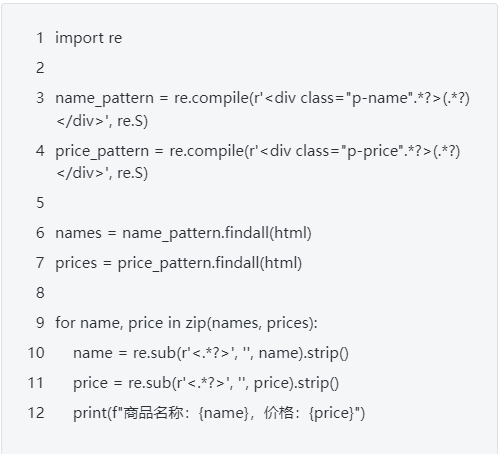
Task: Click the 'p-name' class string on line 3
Action: click(382, 99)
